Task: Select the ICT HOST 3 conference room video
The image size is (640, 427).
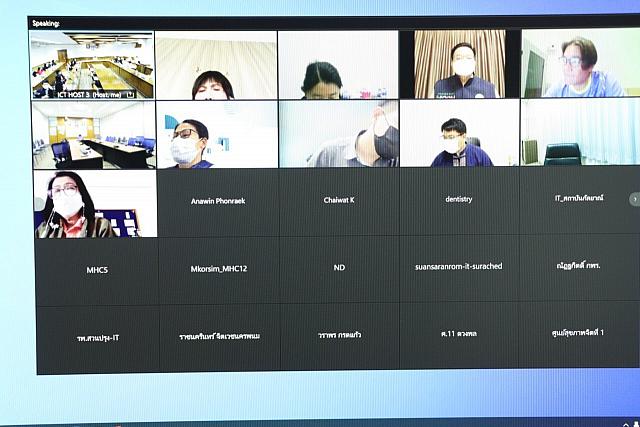Action: click(x=91, y=64)
